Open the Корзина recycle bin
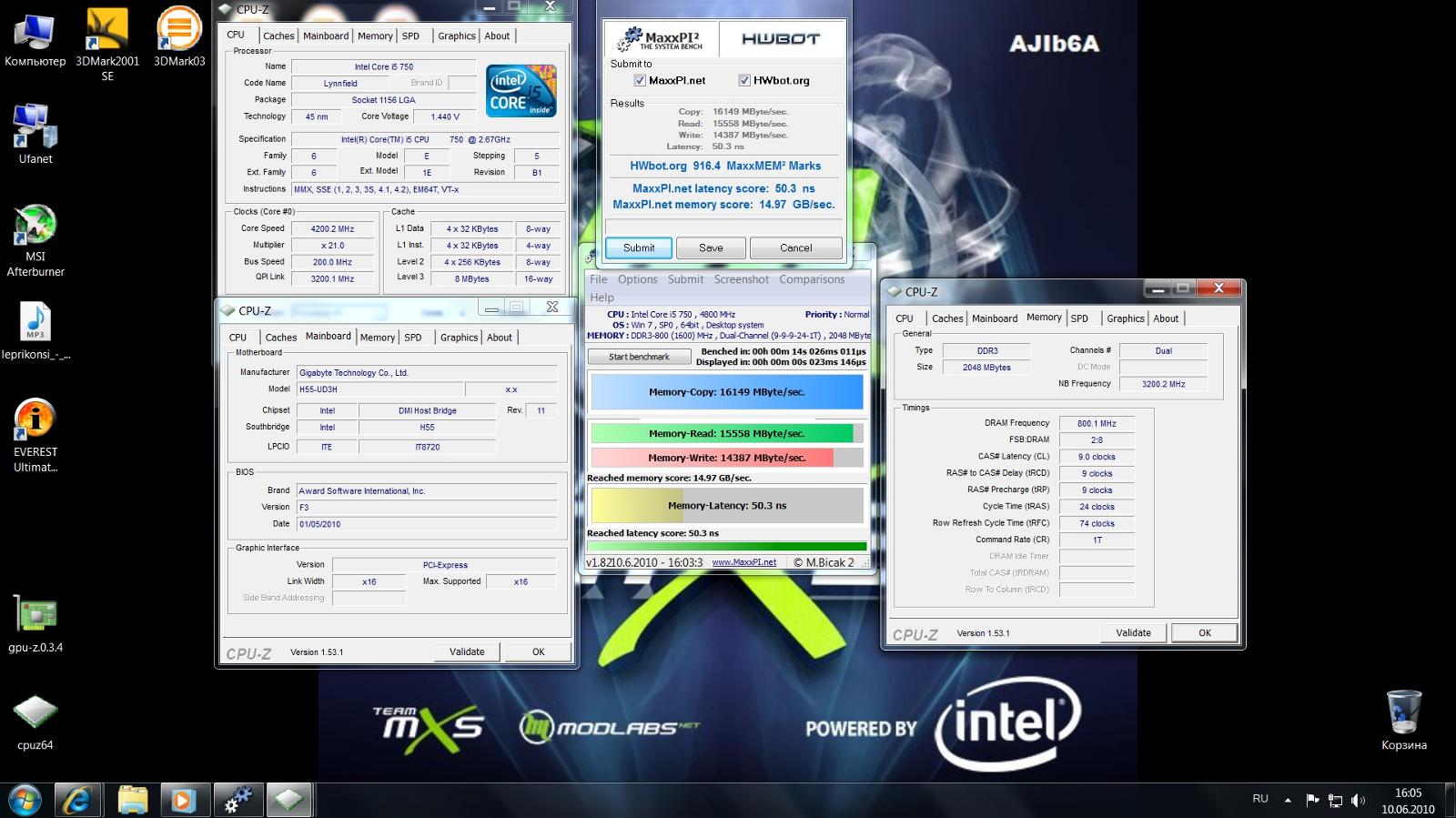Image resolution: width=1456 pixels, height=818 pixels. click(1403, 720)
